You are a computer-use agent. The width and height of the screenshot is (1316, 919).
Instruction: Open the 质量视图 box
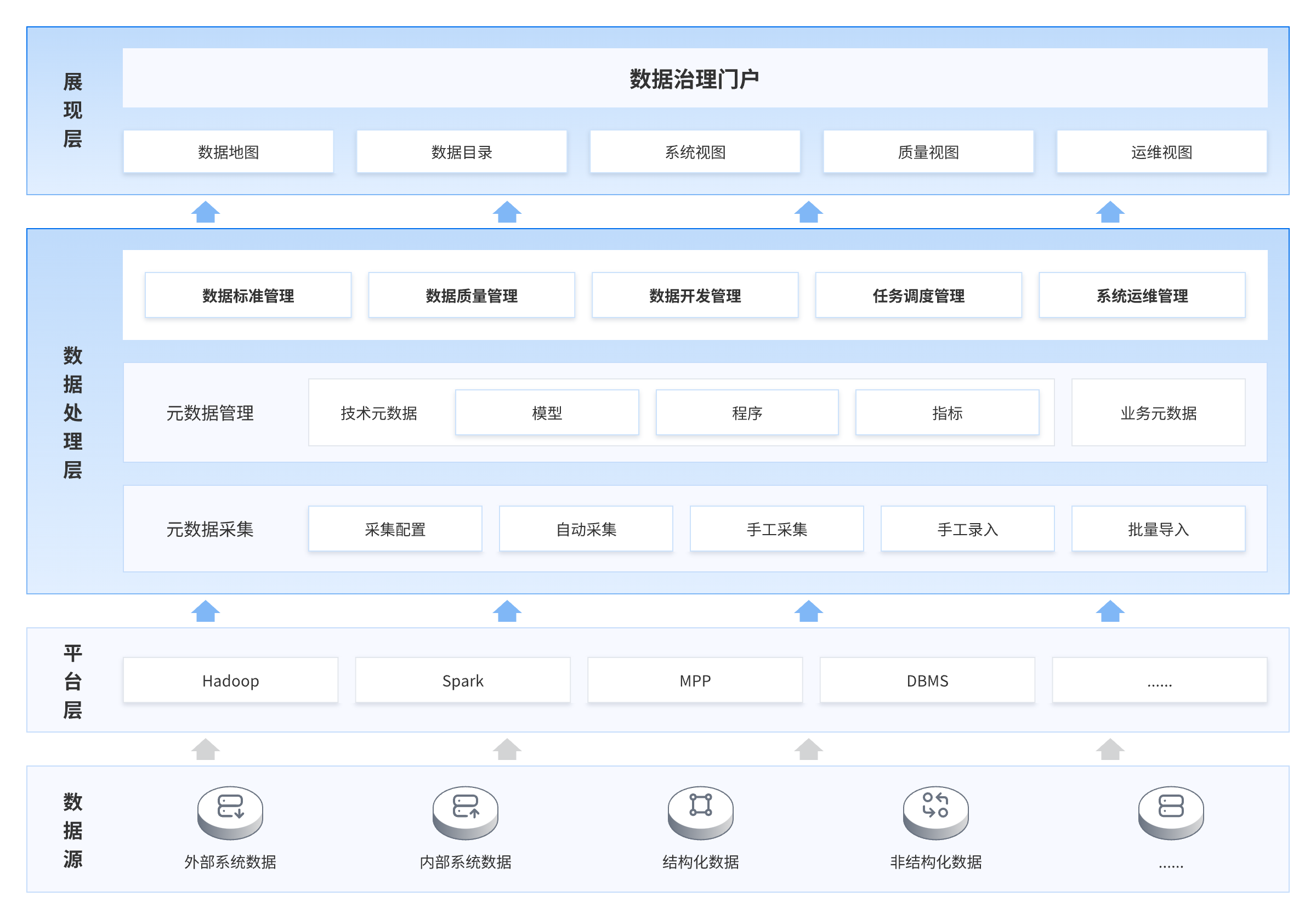coord(928,152)
